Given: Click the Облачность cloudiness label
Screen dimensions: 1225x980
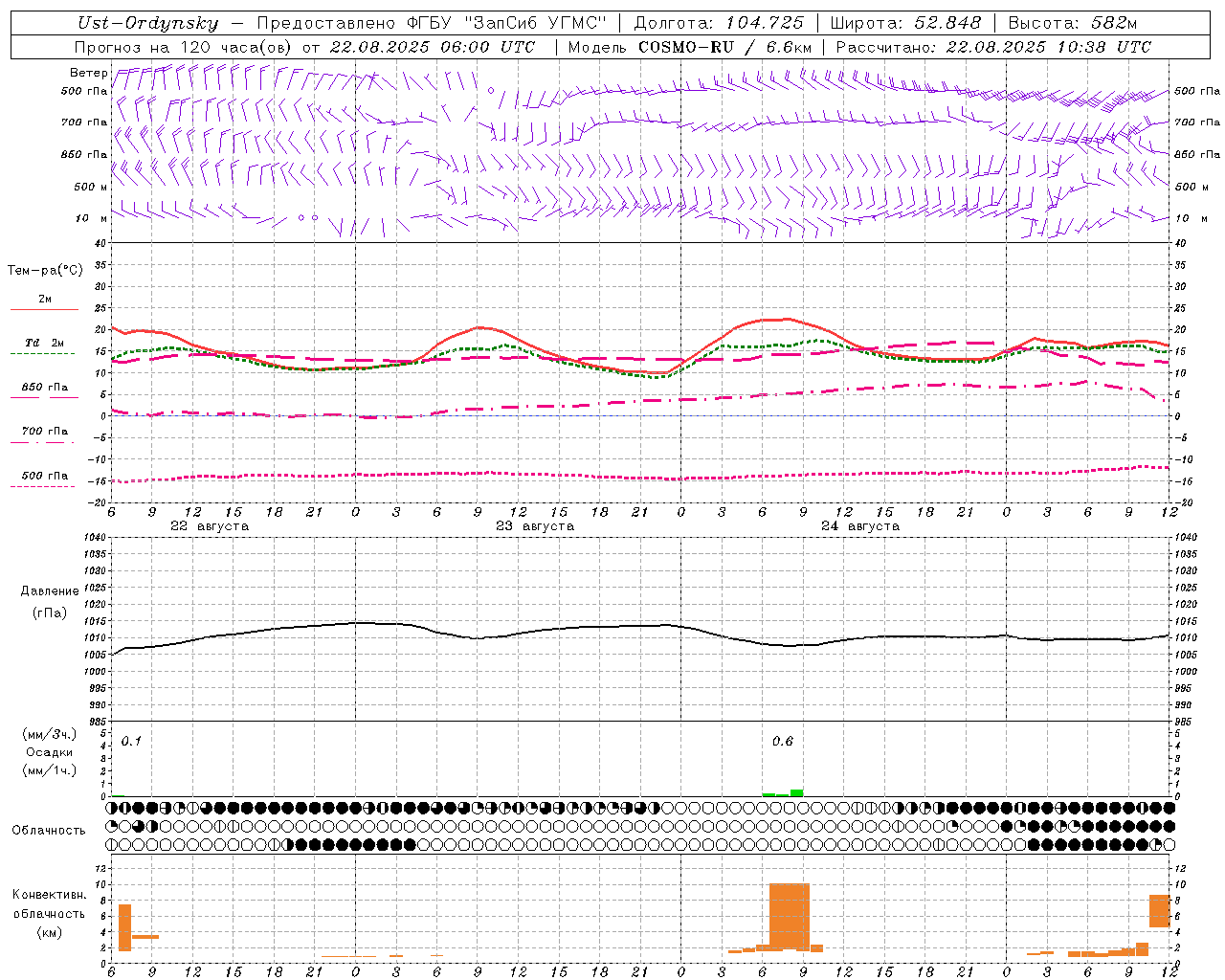Looking at the screenshot, I should 49,830.
